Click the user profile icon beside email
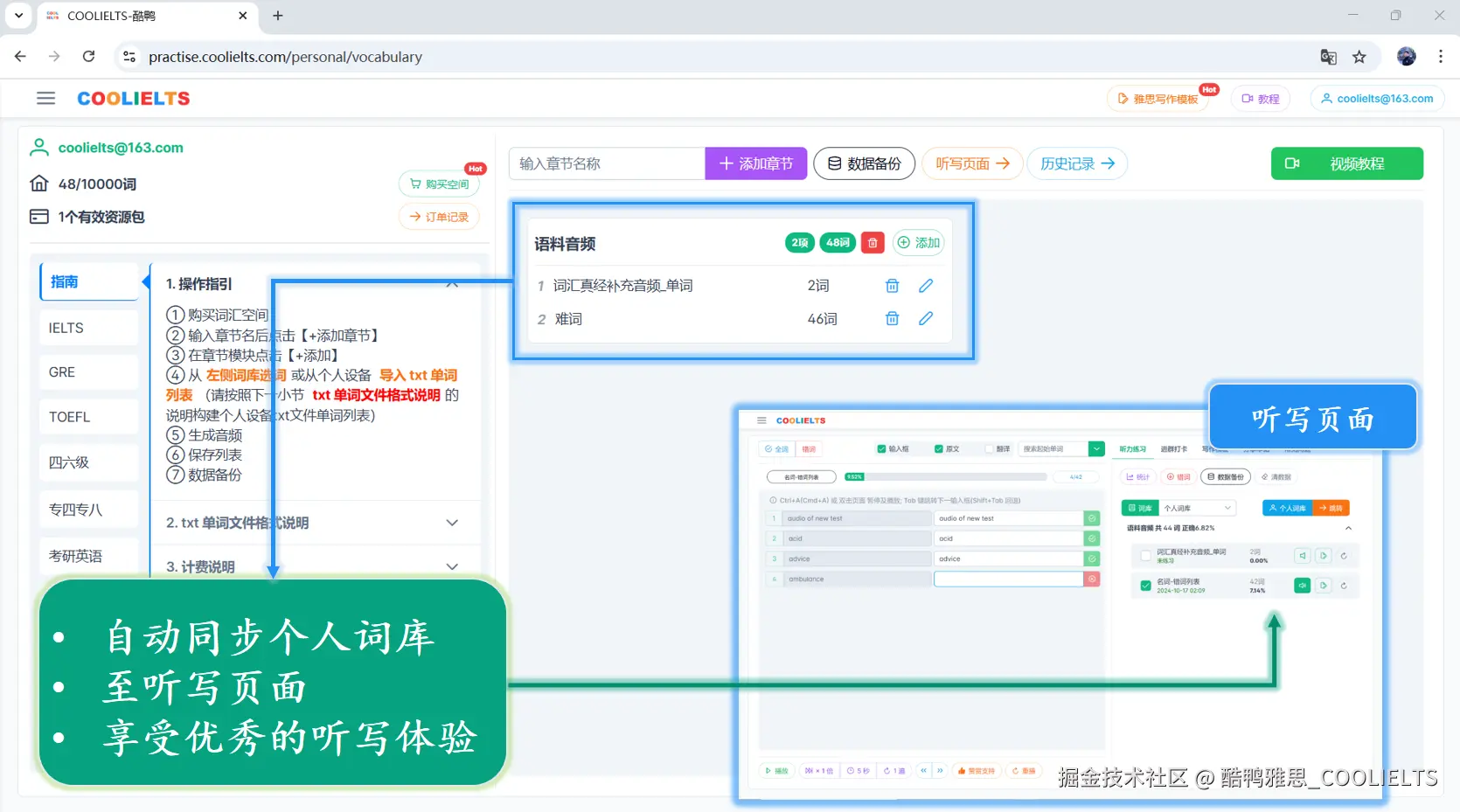This screenshot has height=812, width=1460. 39,148
